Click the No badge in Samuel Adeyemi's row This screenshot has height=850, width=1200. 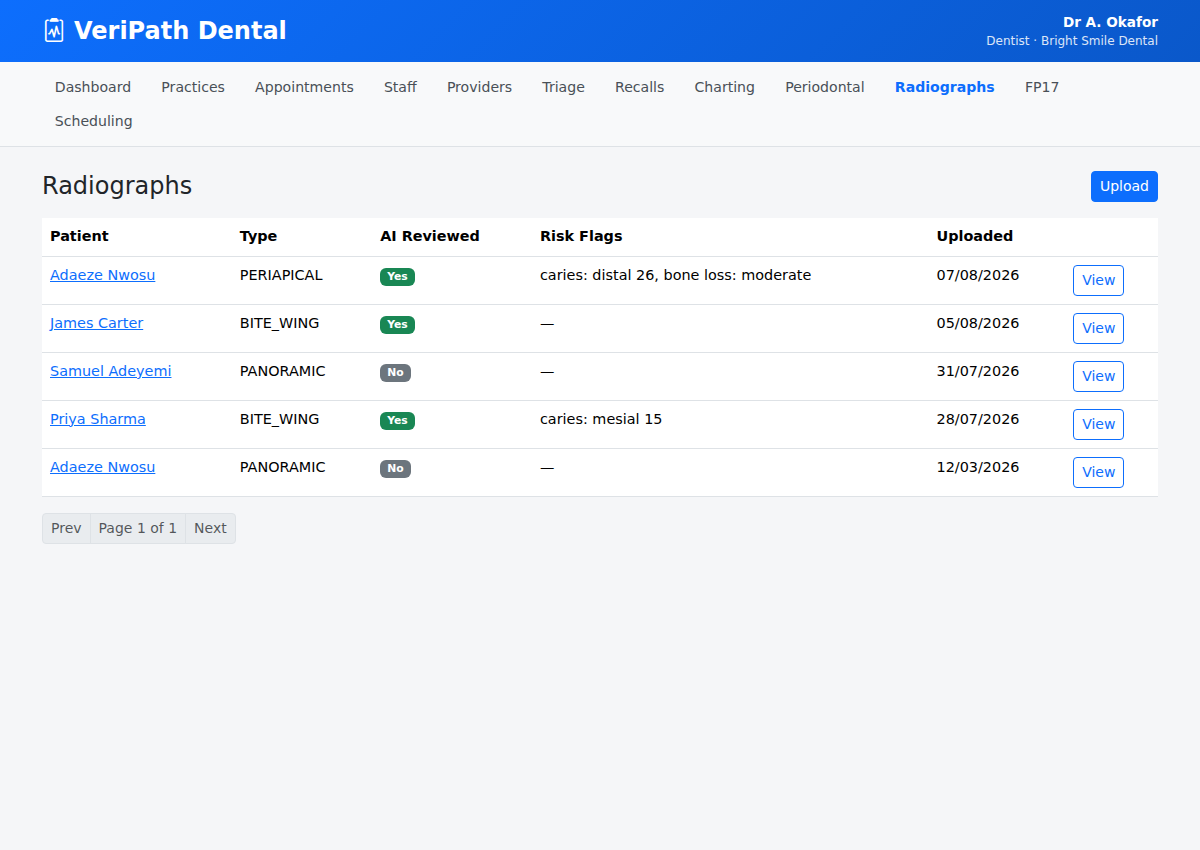click(395, 372)
